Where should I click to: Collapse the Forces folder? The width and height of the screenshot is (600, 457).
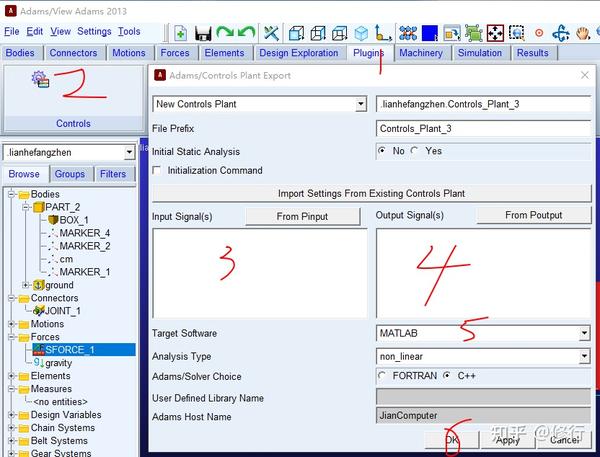(x=11, y=337)
